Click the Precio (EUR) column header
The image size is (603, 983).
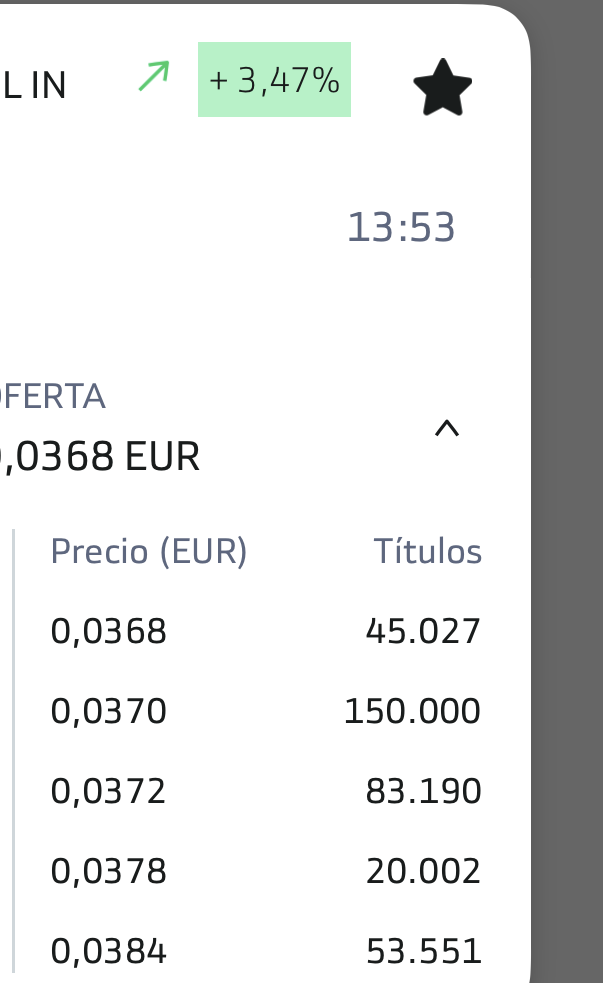[x=149, y=551]
